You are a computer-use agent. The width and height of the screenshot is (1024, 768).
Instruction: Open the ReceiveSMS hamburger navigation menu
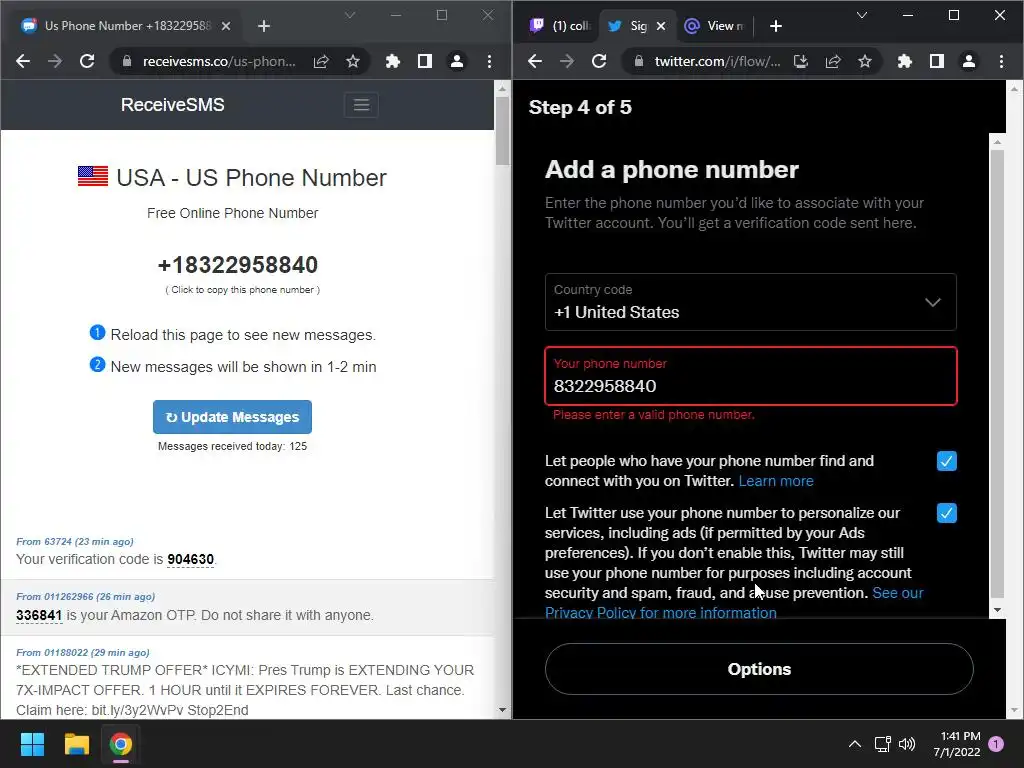pyautogui.click(x=361, y=105)
